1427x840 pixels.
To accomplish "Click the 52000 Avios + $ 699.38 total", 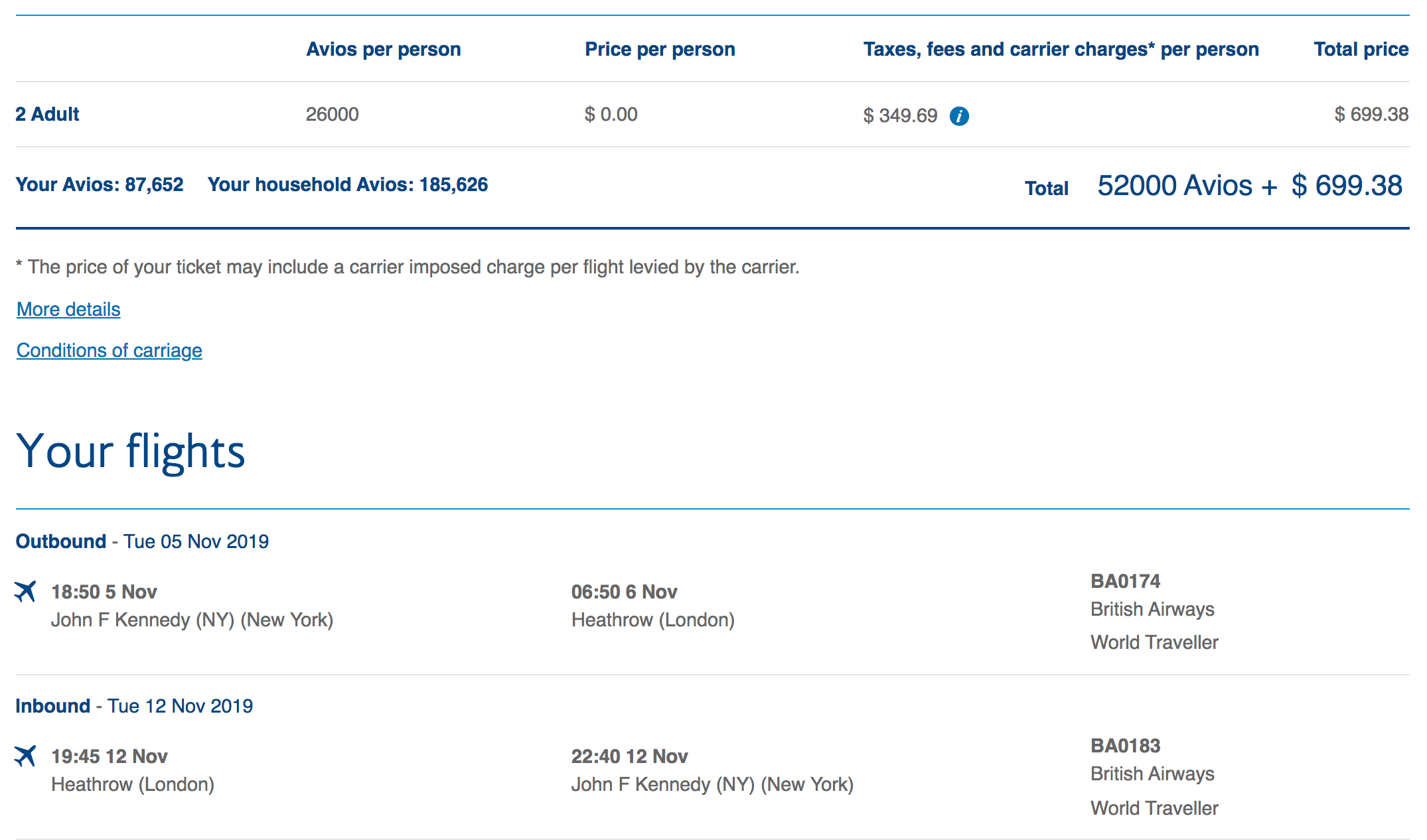I will [1249, 186].
